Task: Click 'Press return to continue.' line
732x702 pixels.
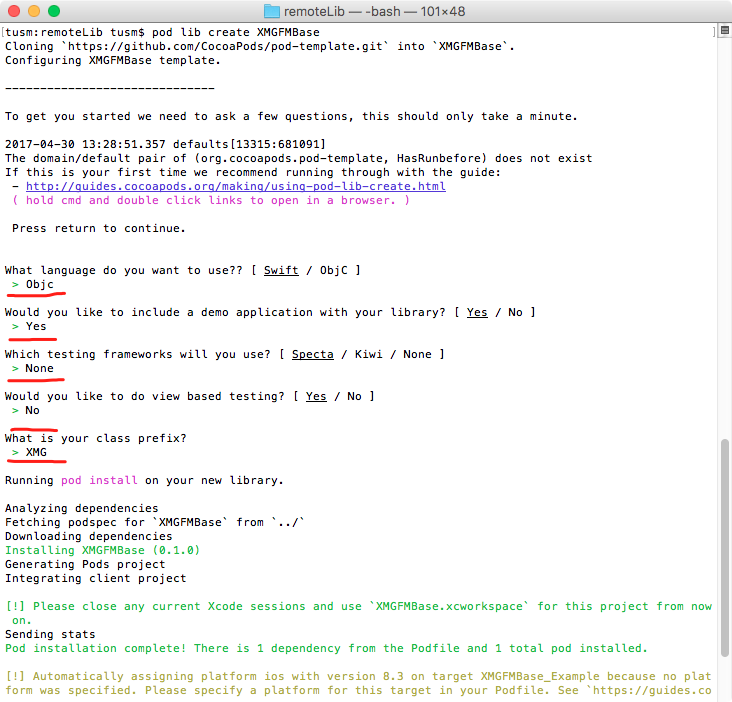Action: point(99,228)
